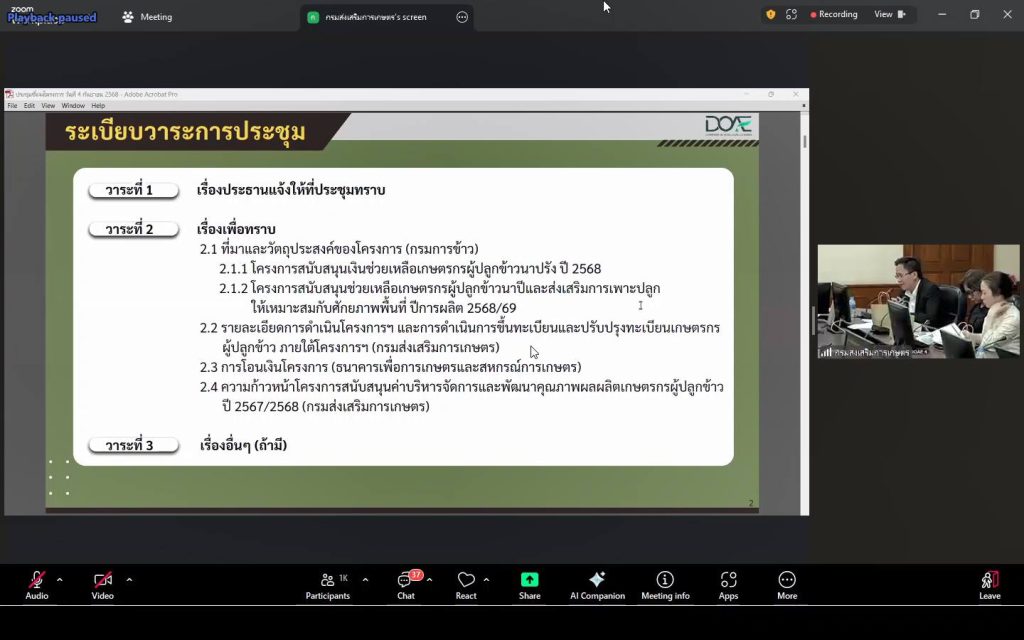This screenshot has width=1024, height=640.
Task: Open the Apps panel
Action: coord(728,585)
